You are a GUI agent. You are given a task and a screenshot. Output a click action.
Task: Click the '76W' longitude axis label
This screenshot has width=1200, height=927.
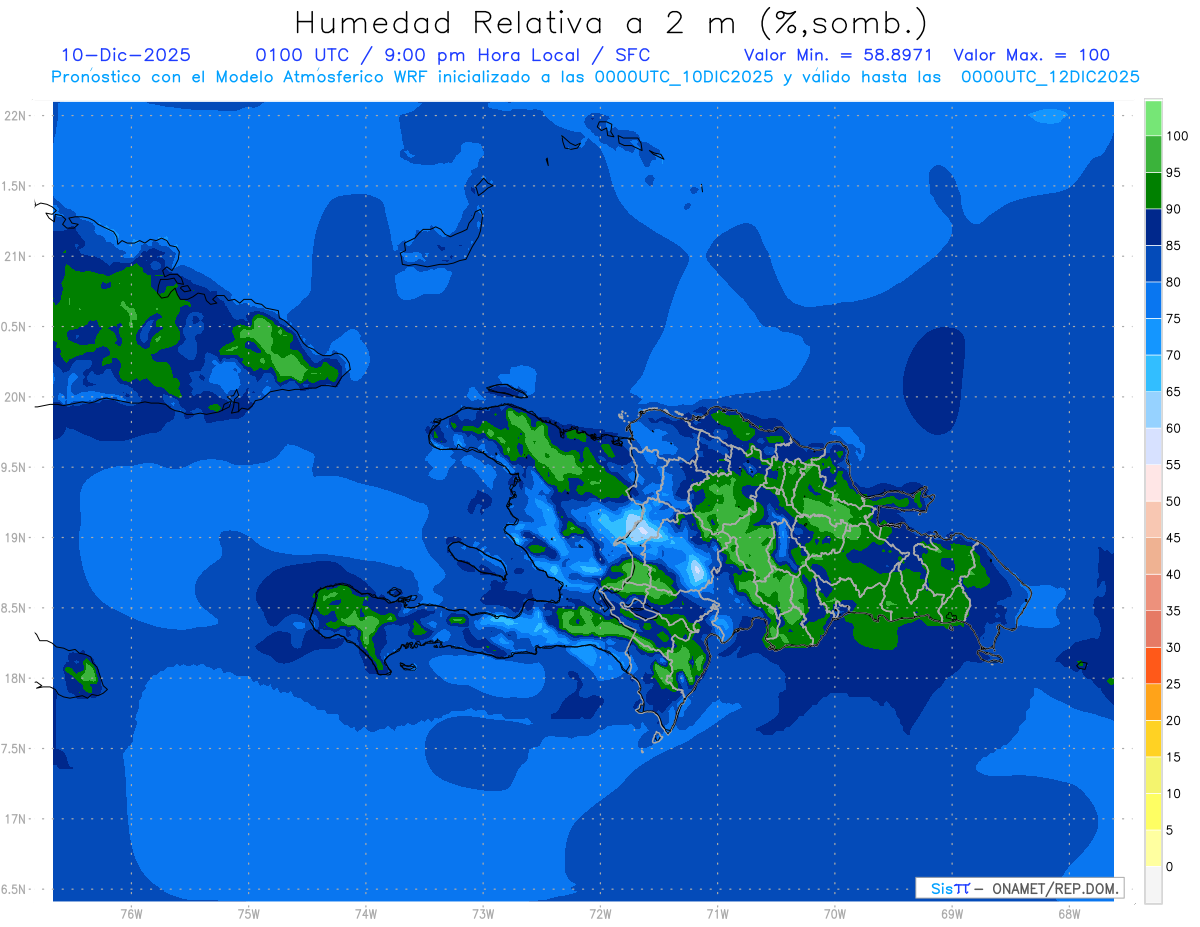[x=131, y=914]
